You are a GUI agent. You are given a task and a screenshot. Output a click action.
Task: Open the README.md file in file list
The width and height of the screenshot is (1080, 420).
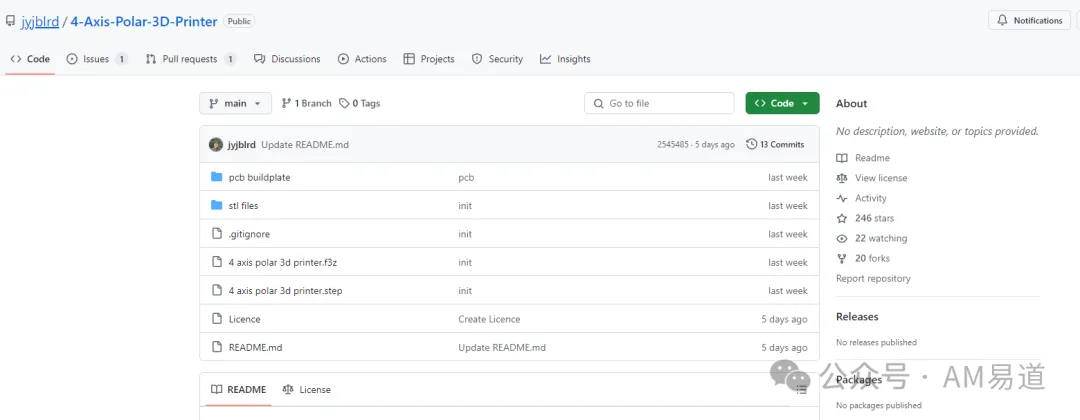point(256,348)
